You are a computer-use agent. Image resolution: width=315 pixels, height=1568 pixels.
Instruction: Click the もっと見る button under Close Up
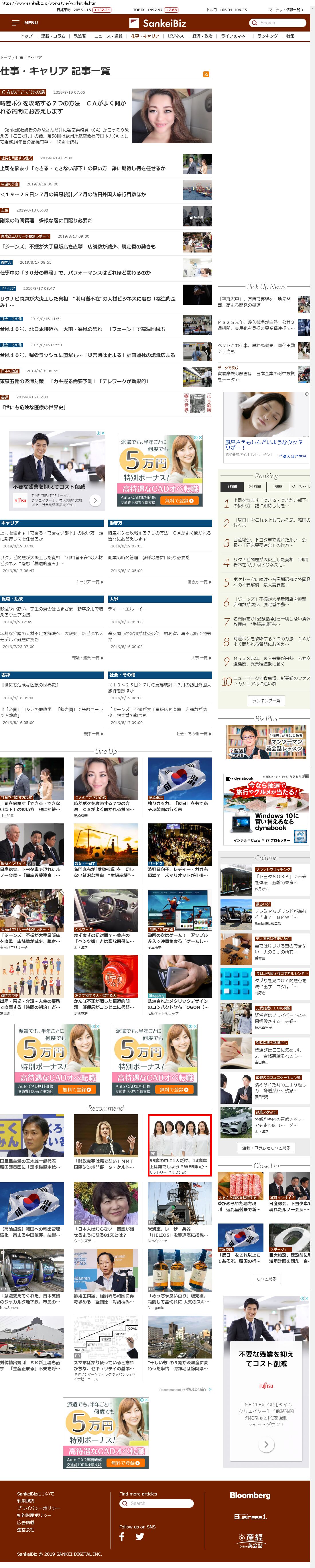[266, 1279]
